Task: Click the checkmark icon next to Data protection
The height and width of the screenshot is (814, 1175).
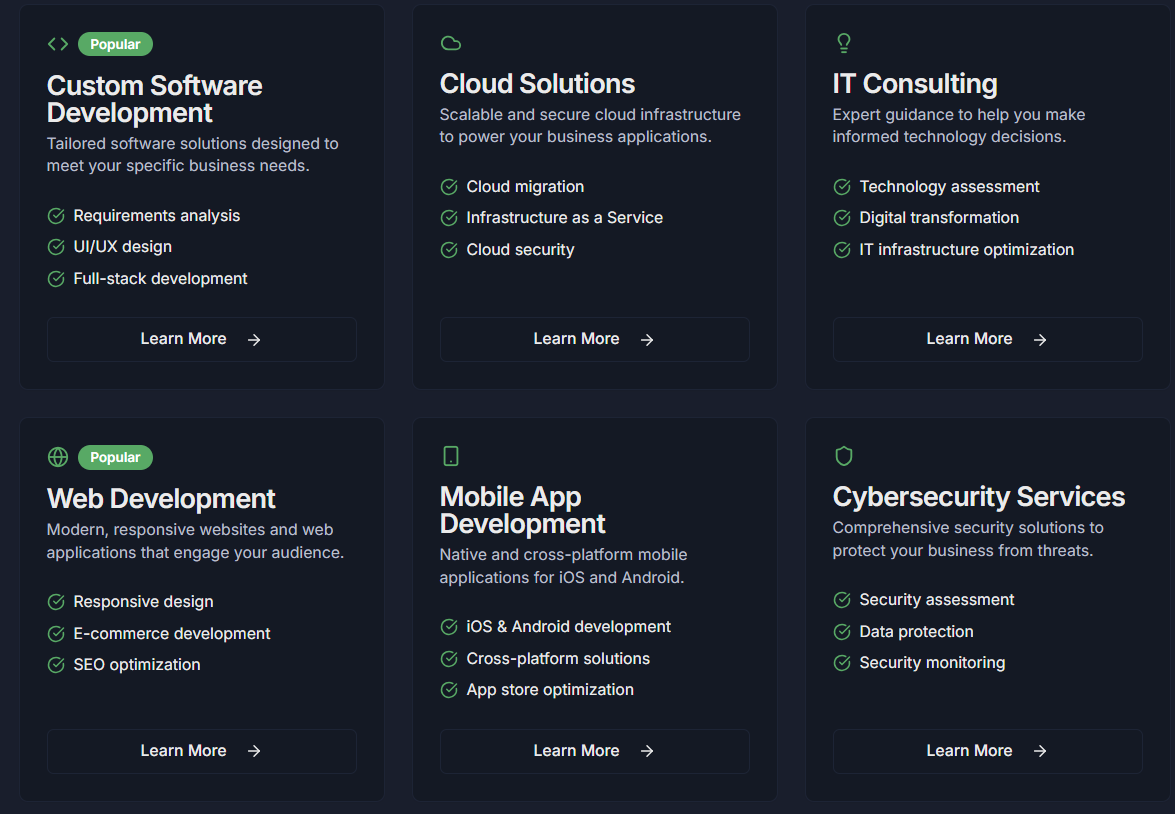Action: point(842,632)
